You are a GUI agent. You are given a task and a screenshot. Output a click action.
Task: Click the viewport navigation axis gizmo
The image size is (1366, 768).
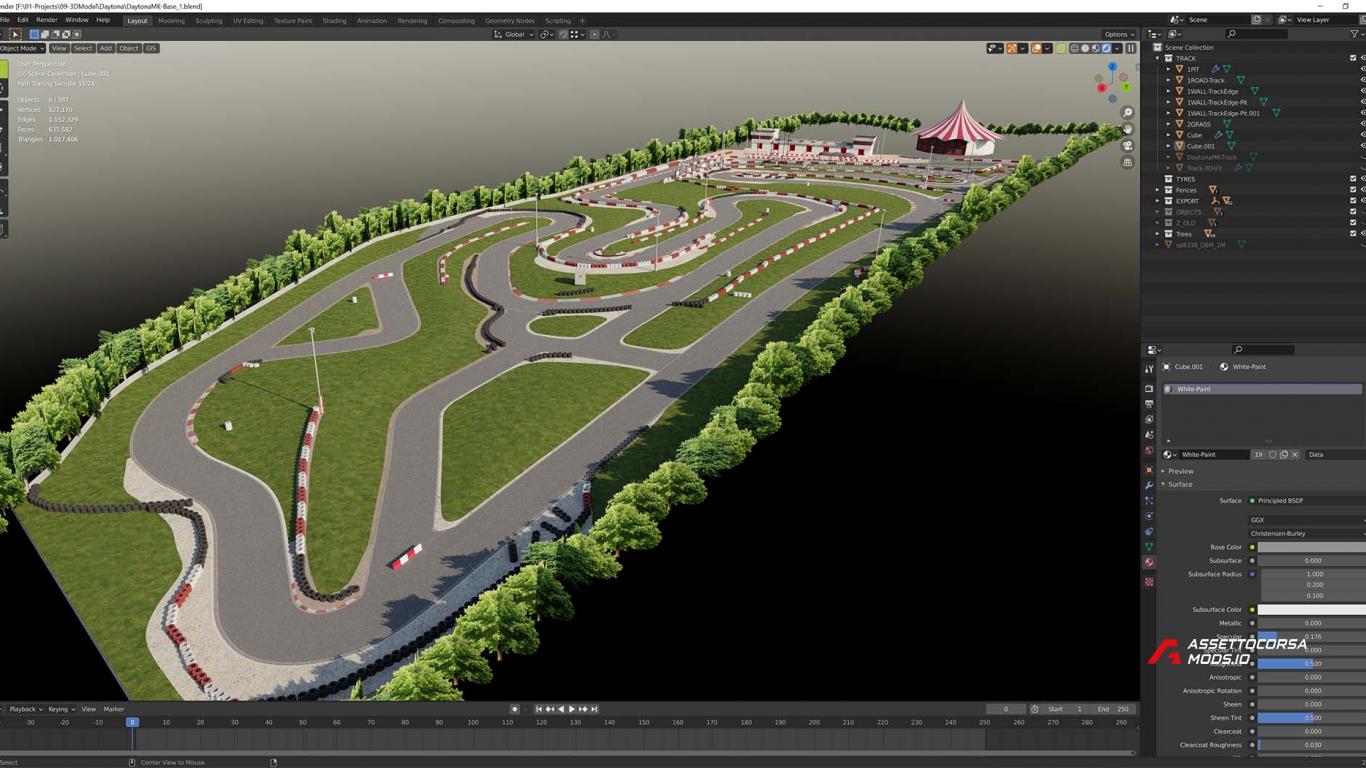point(1112,83)
